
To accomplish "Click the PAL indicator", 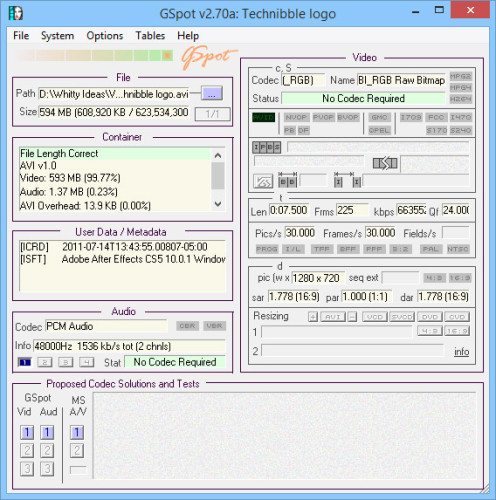I will tap(431, 249).
